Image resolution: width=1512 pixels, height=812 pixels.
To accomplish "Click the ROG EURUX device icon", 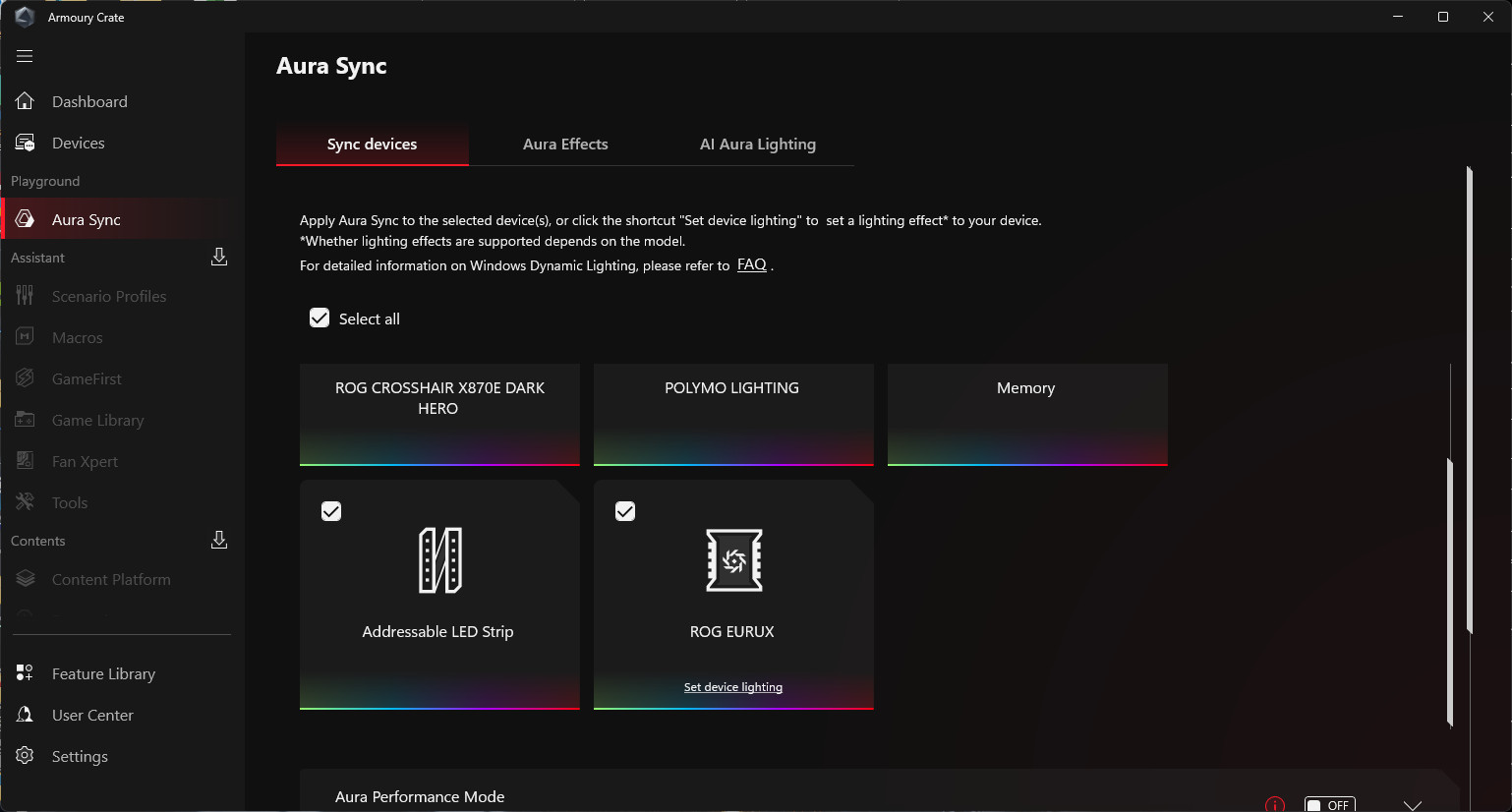I will [734, 560].
